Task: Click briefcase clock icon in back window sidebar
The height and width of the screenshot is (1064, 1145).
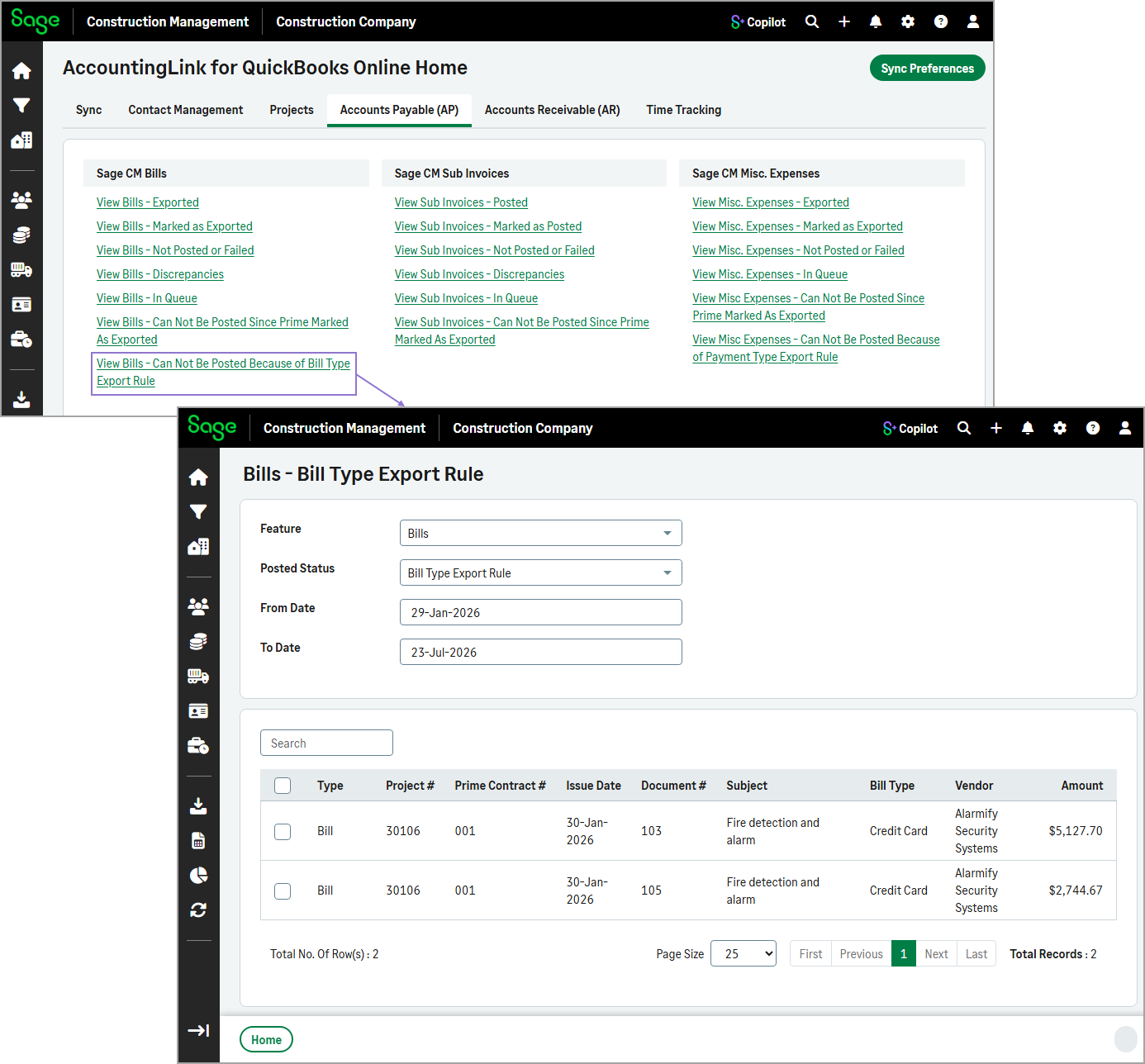Action: click(21, 340)
